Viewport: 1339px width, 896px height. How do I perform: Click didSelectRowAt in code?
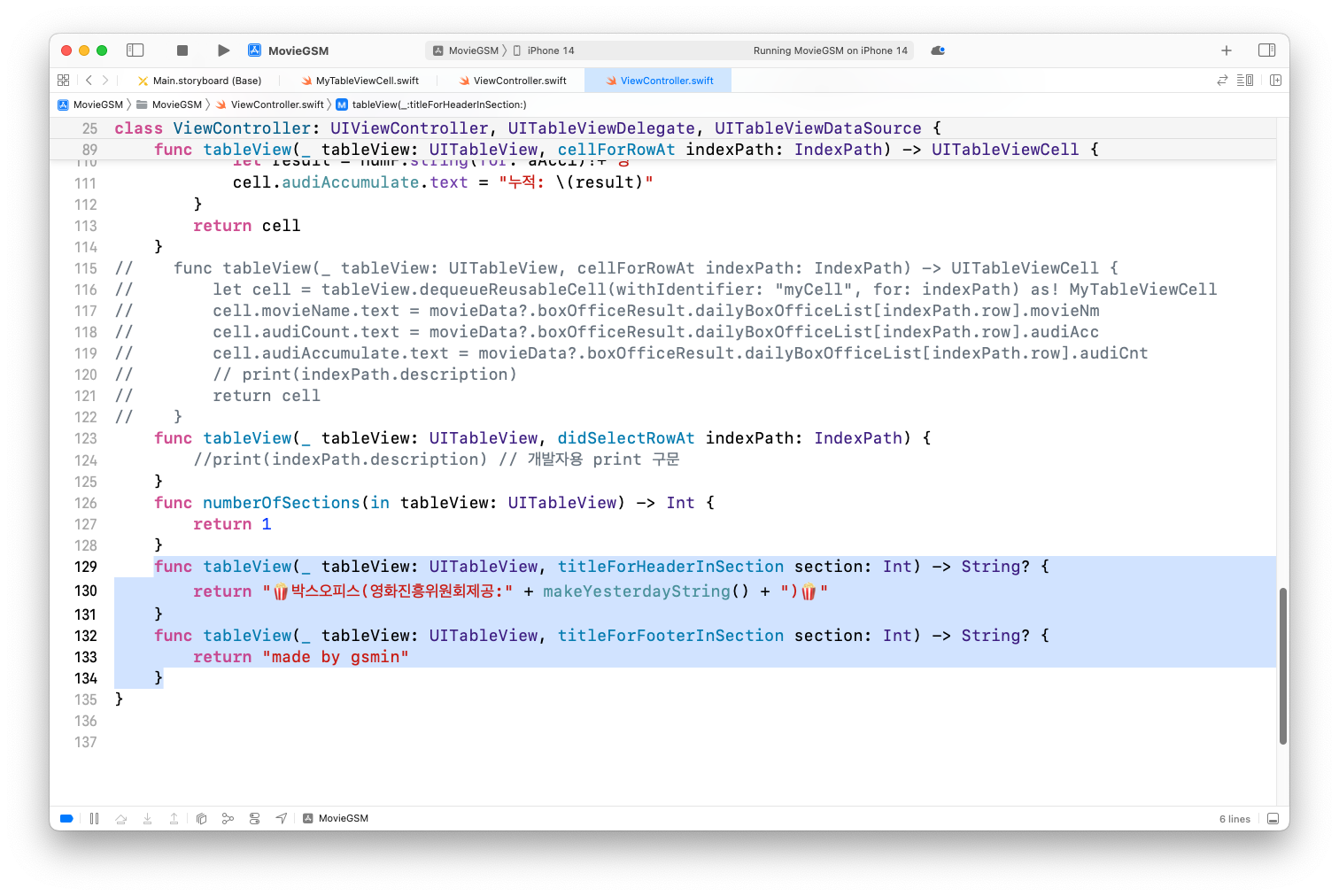626,438
